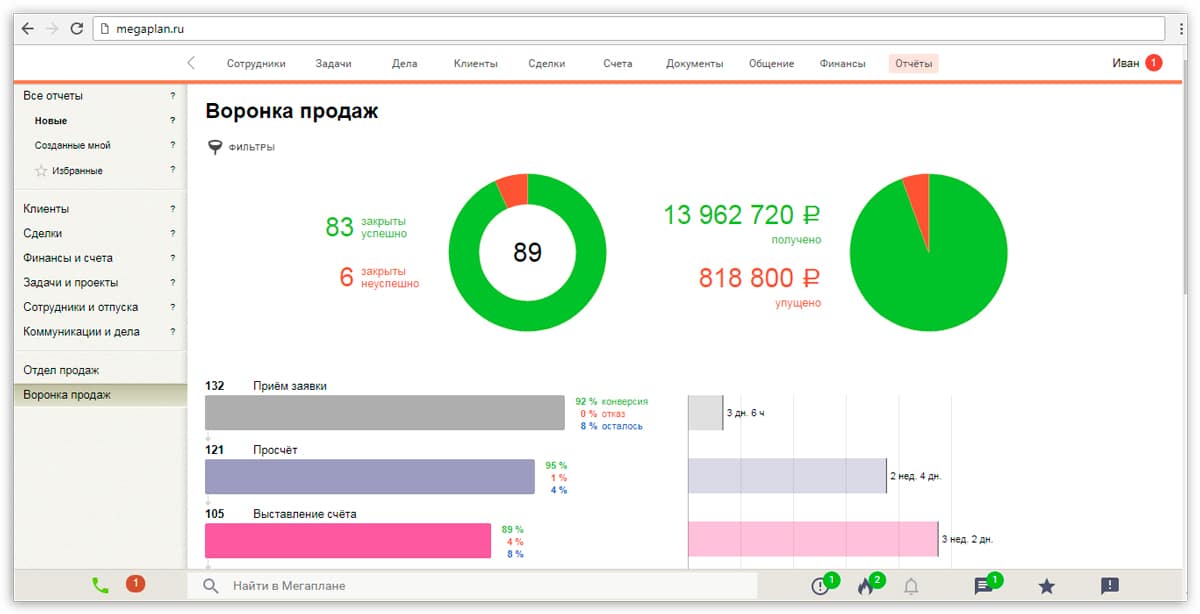Open the chat messages icon
This screenshot has height=614, width=1200.
point(983,587)
